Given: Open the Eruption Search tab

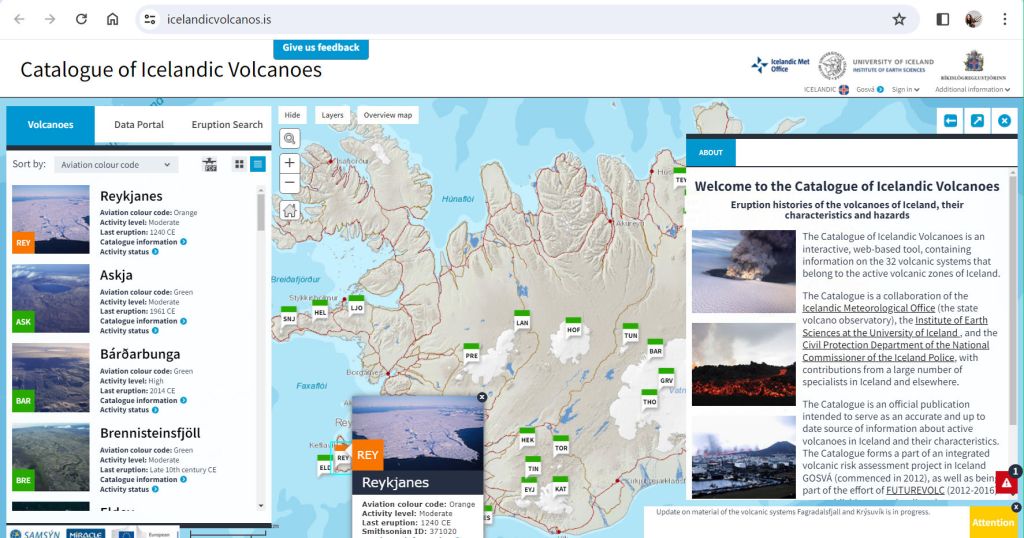Looking at the screenshot, I should (227, 125).
